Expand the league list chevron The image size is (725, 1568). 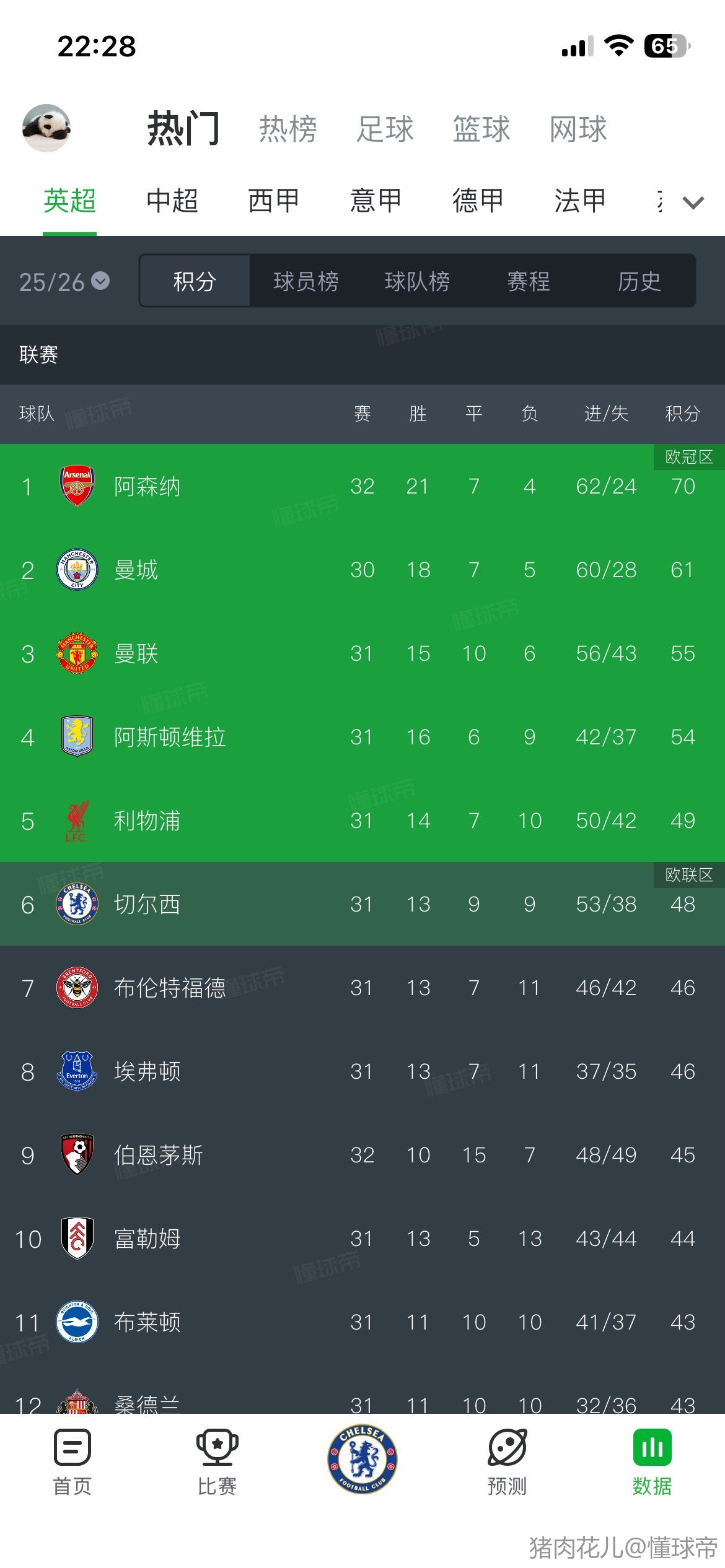[693, 202]
